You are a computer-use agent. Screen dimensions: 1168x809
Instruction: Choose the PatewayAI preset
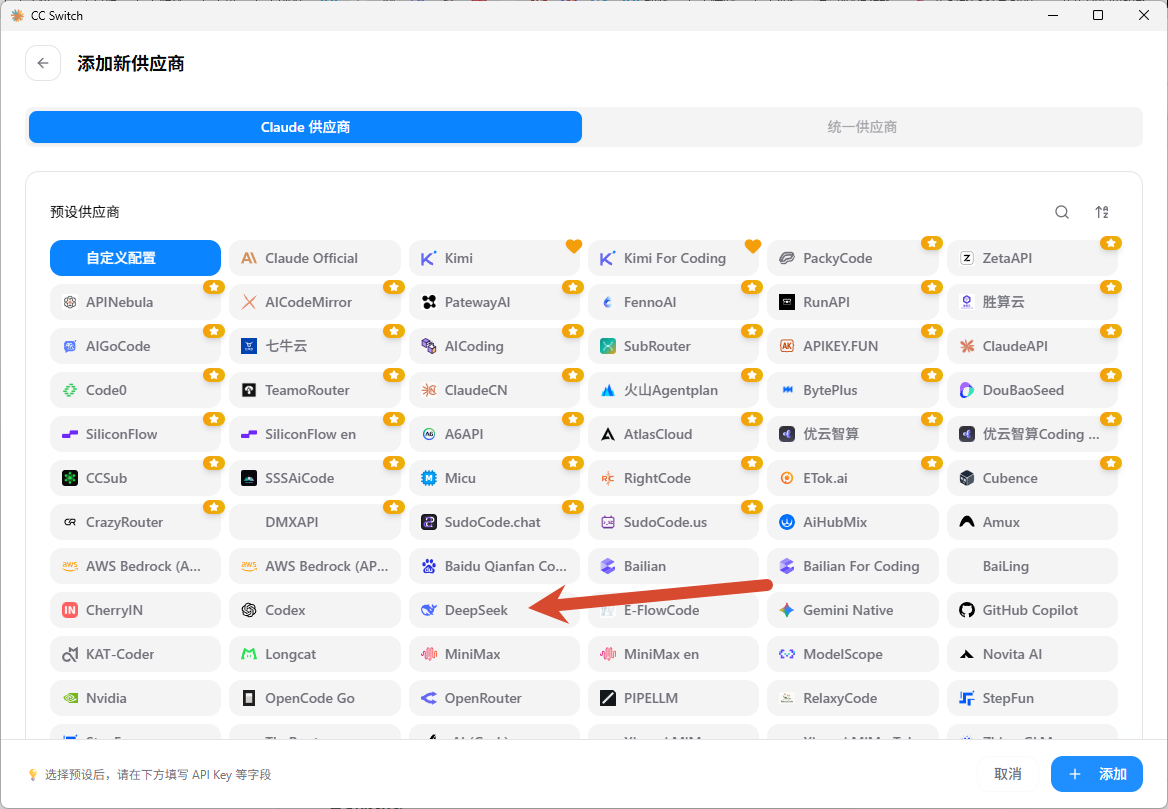coord(495,302)
